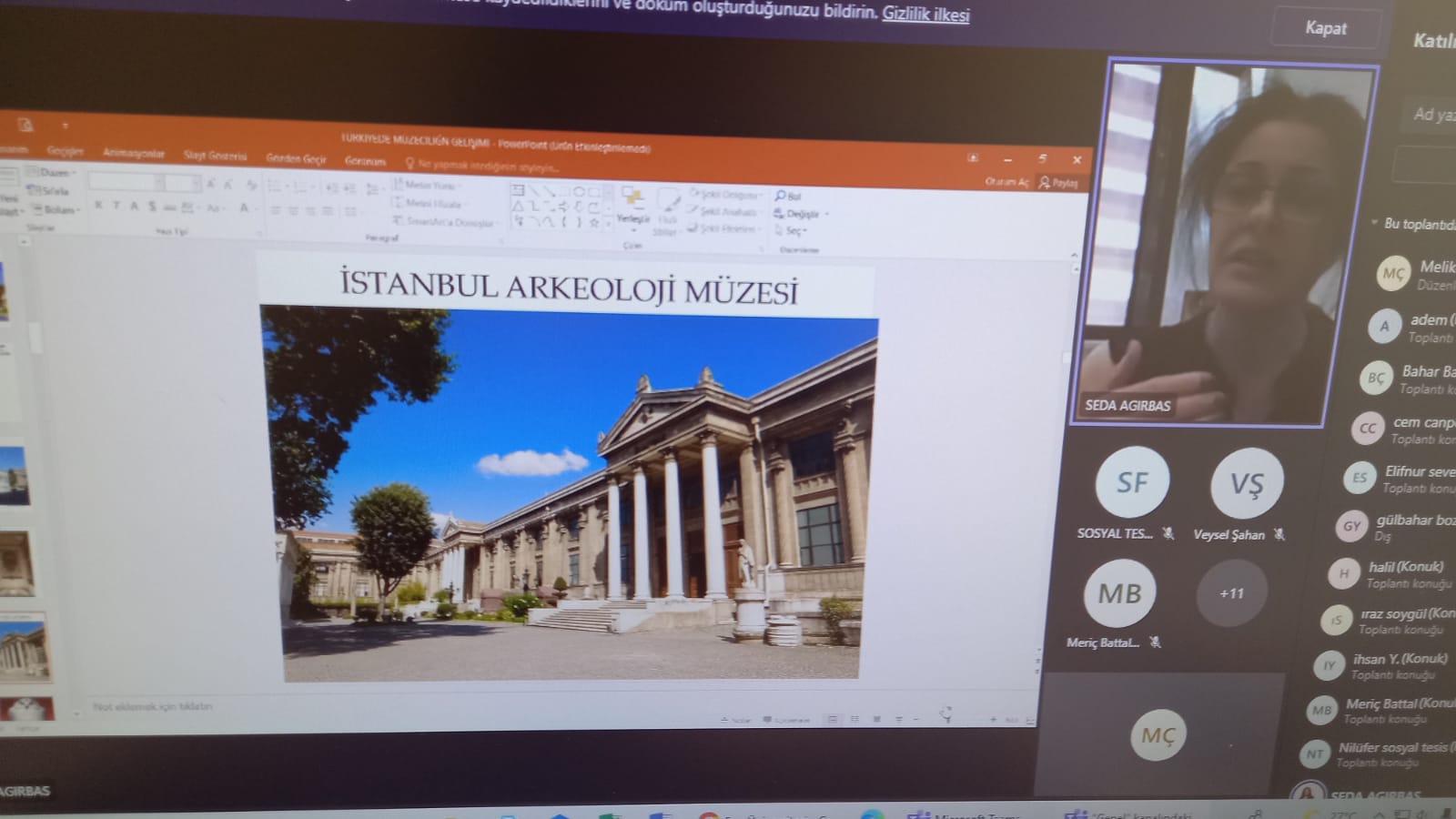Open the Yerleştir arrange dropdown
The height and width of the screenshot is (819, 1456).
(x=632, y=207)
